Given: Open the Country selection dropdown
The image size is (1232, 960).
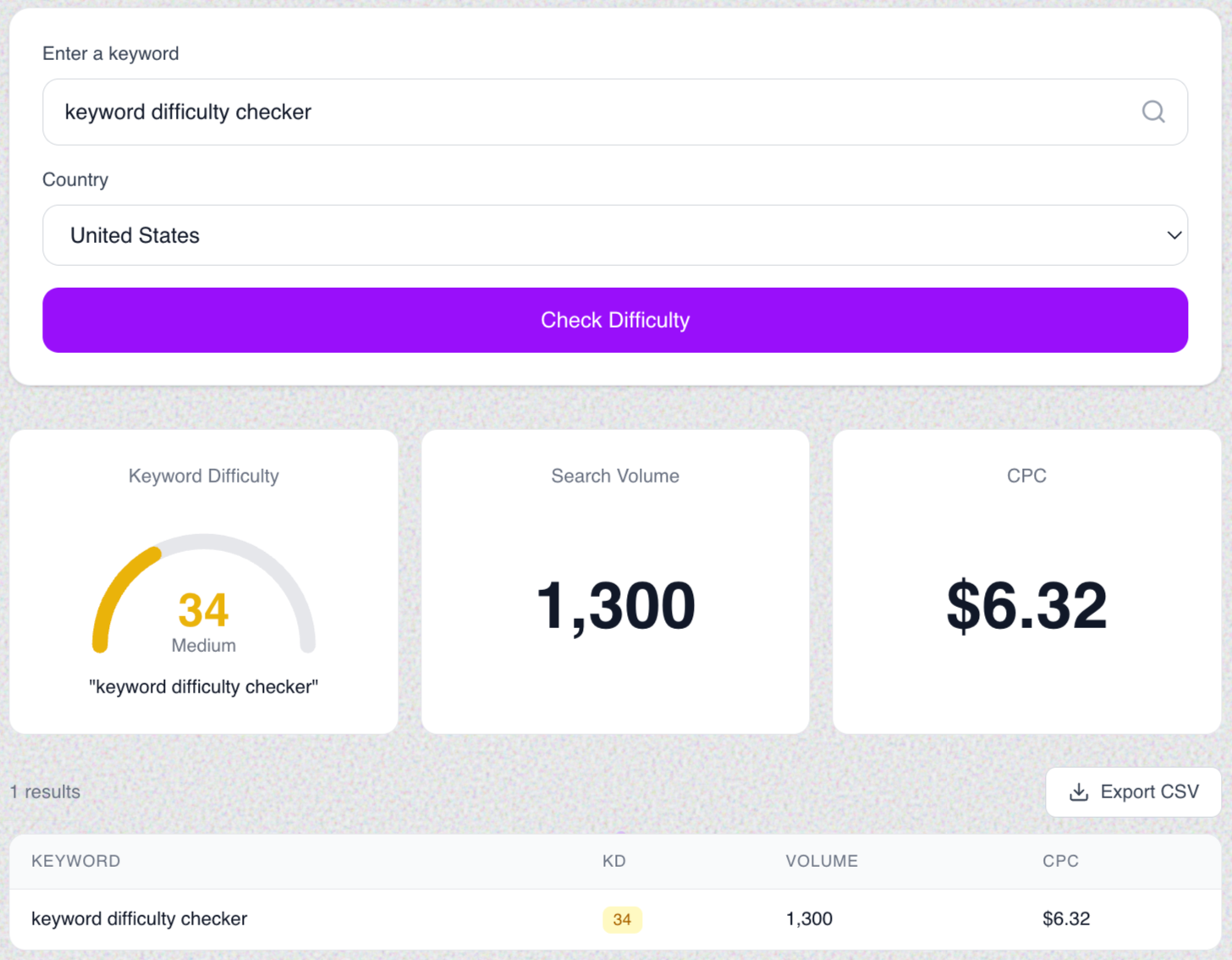Looking at the screenshot, I should coord(615,235).
